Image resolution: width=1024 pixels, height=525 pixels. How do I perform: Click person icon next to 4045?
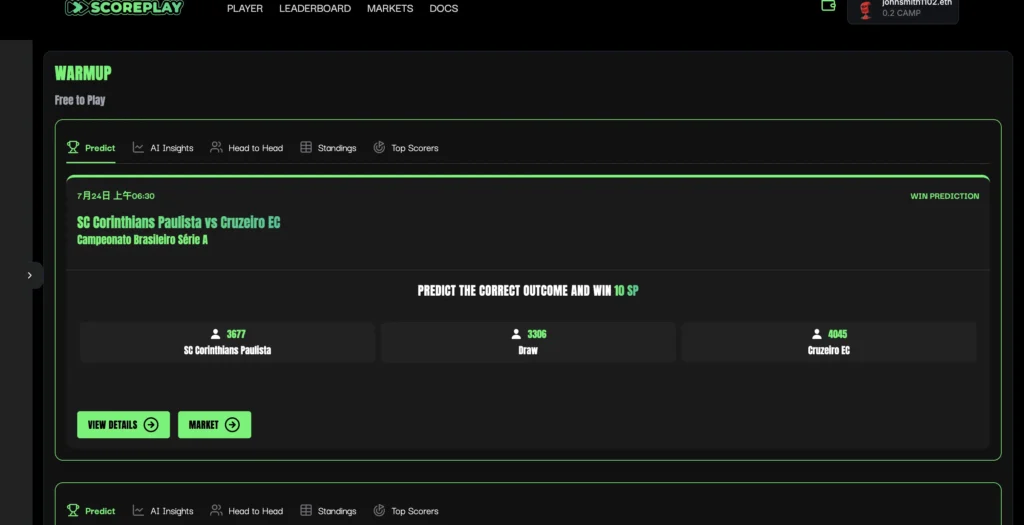[816, 334]
